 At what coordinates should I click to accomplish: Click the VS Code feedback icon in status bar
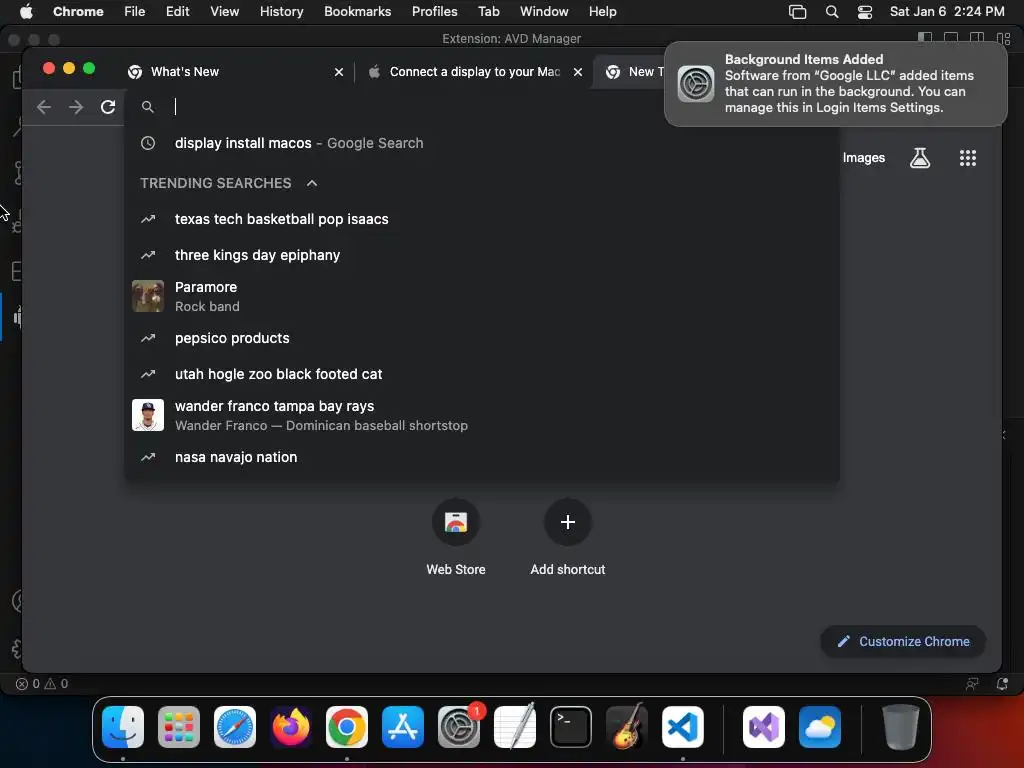coord(972,684)
